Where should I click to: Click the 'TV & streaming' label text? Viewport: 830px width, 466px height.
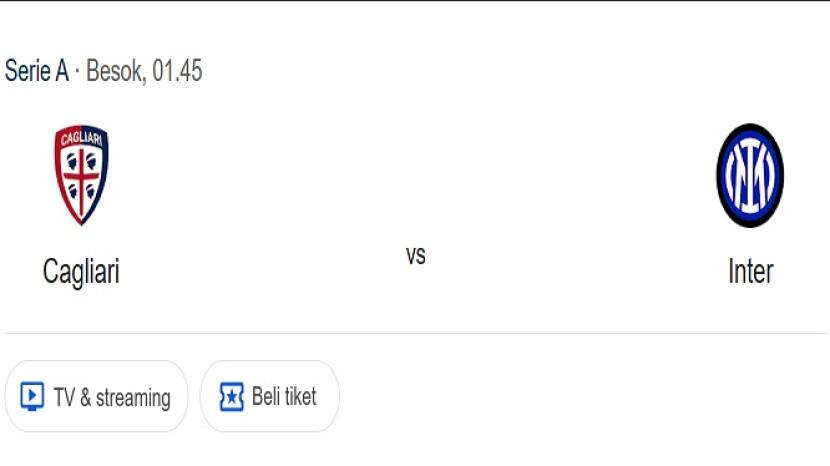[112, 398]
